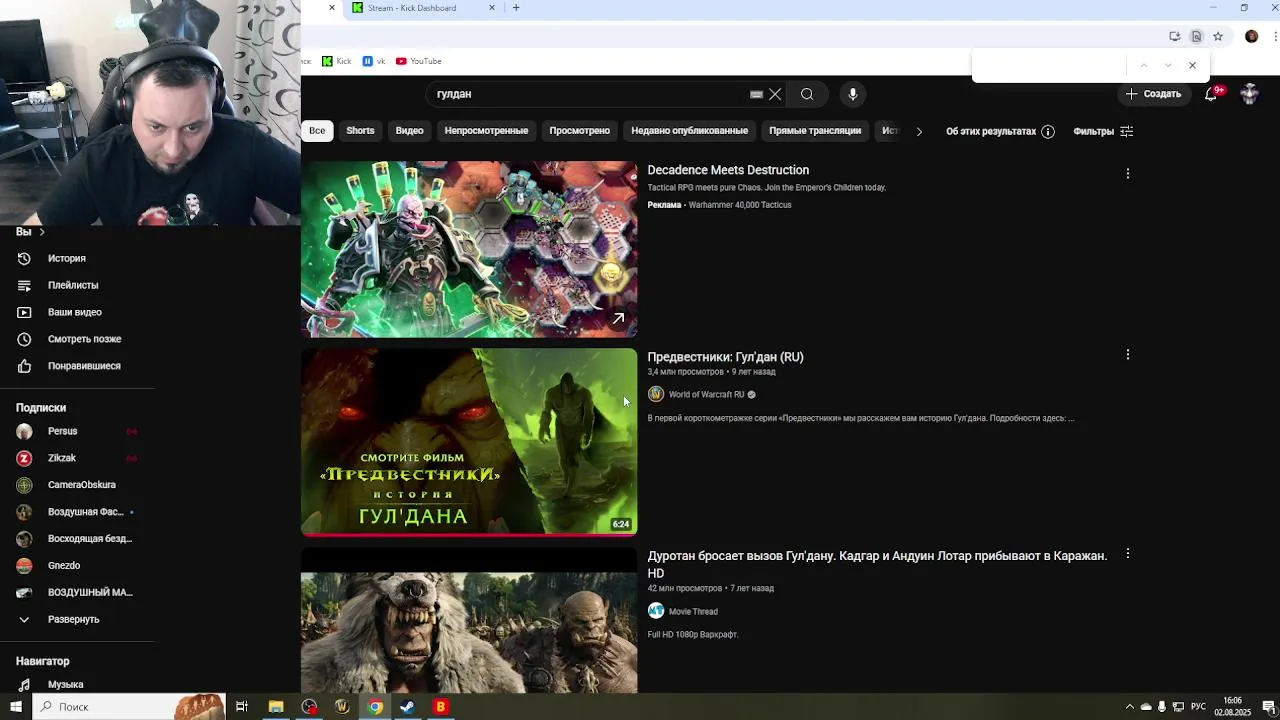Select the Видео filter chip
Viewport: 1280px width, 720px height.
(409, 131)
